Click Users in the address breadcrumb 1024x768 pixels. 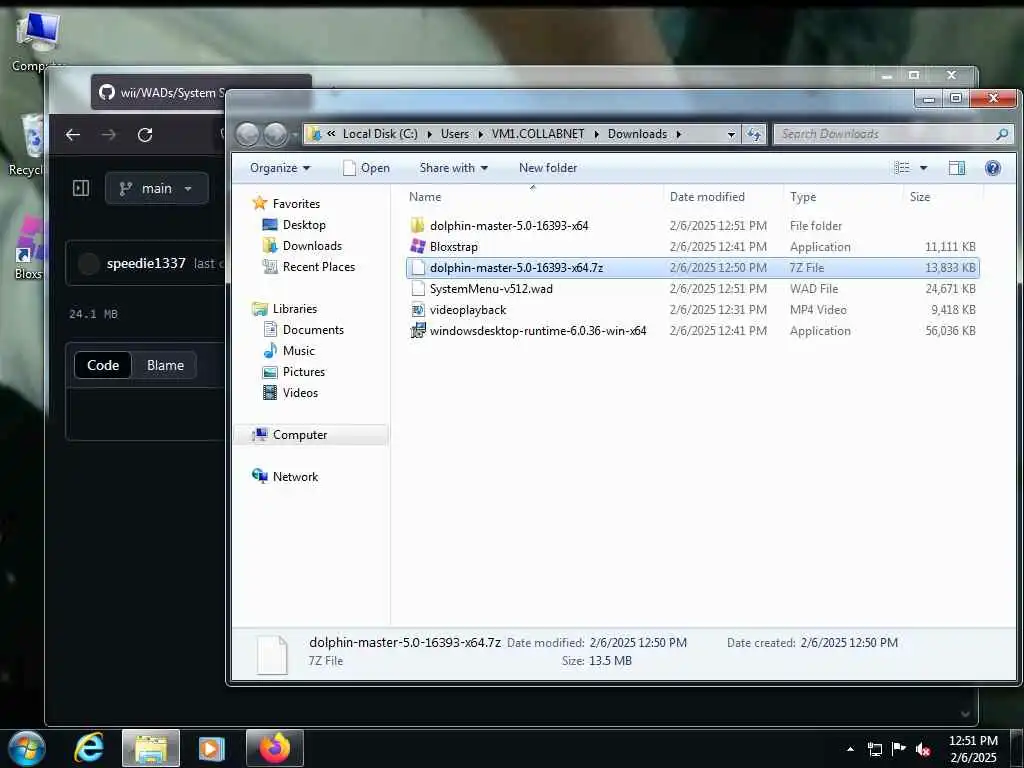tap(455, 134)
